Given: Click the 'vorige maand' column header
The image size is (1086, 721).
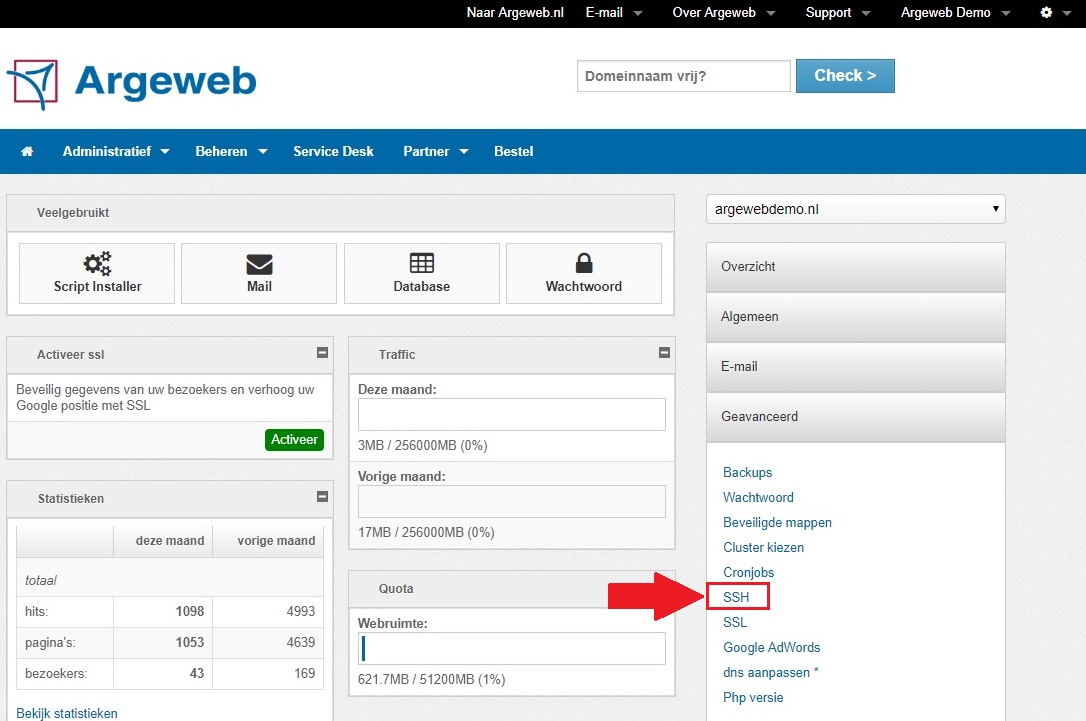Looking at the screenshot, I should click(x=276, y=541).
